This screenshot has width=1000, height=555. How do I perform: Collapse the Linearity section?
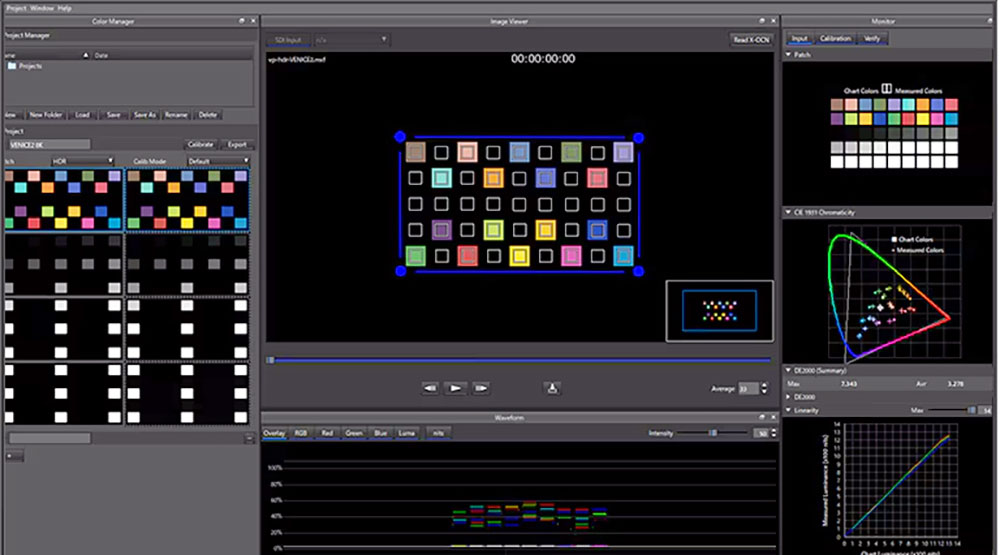(789, 410)
